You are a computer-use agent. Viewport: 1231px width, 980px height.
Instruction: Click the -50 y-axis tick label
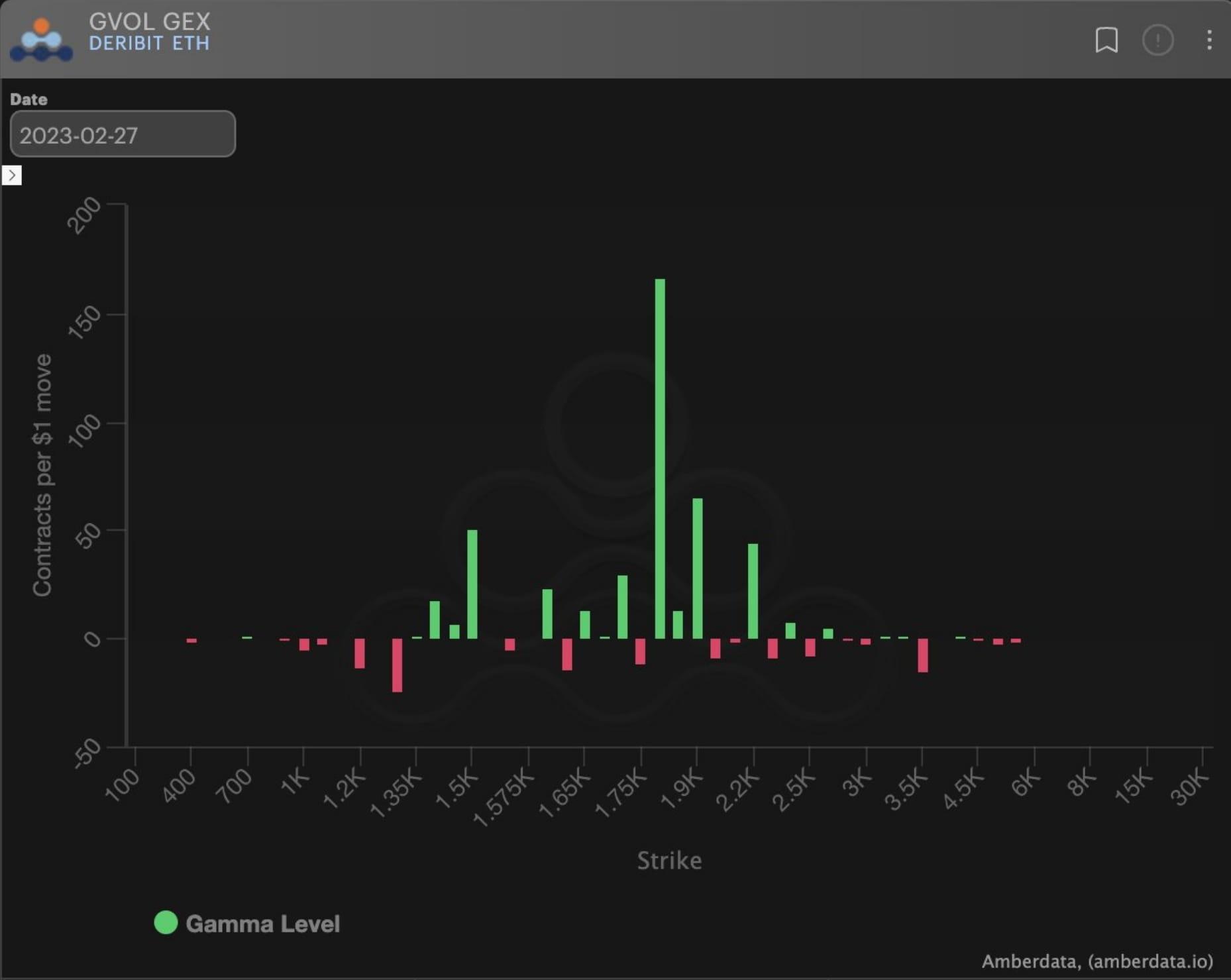point(87,754)
